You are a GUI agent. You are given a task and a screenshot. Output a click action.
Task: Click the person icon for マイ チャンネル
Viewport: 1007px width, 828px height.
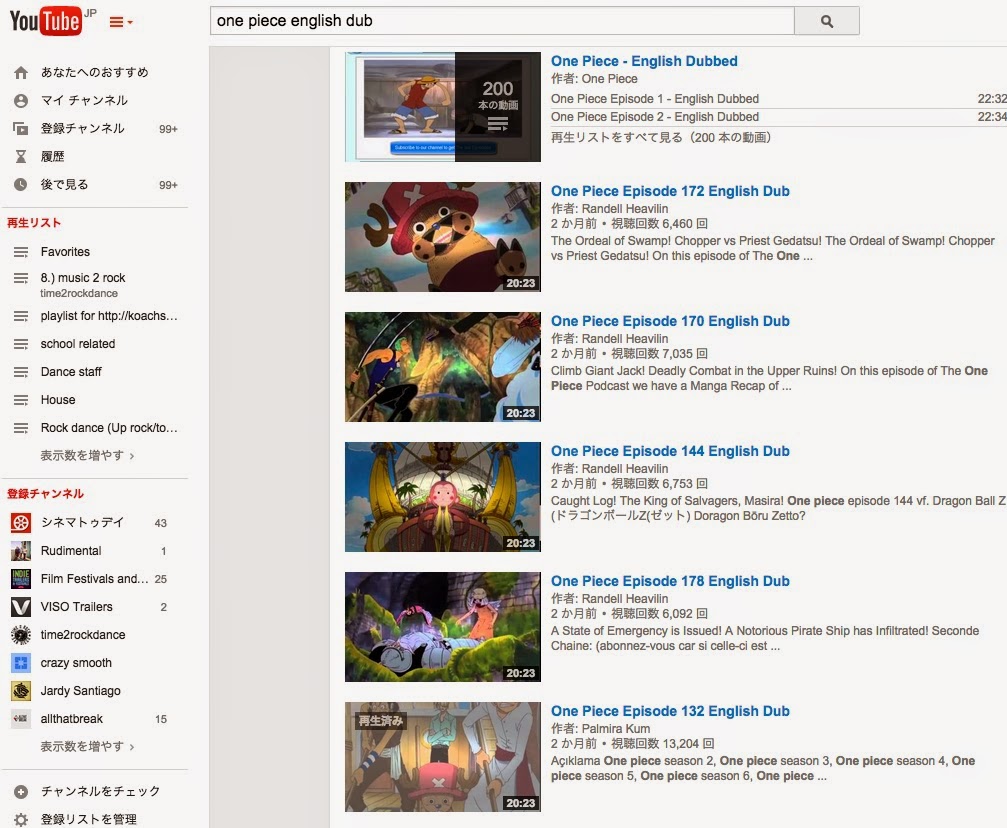click(x=21, y=101)
